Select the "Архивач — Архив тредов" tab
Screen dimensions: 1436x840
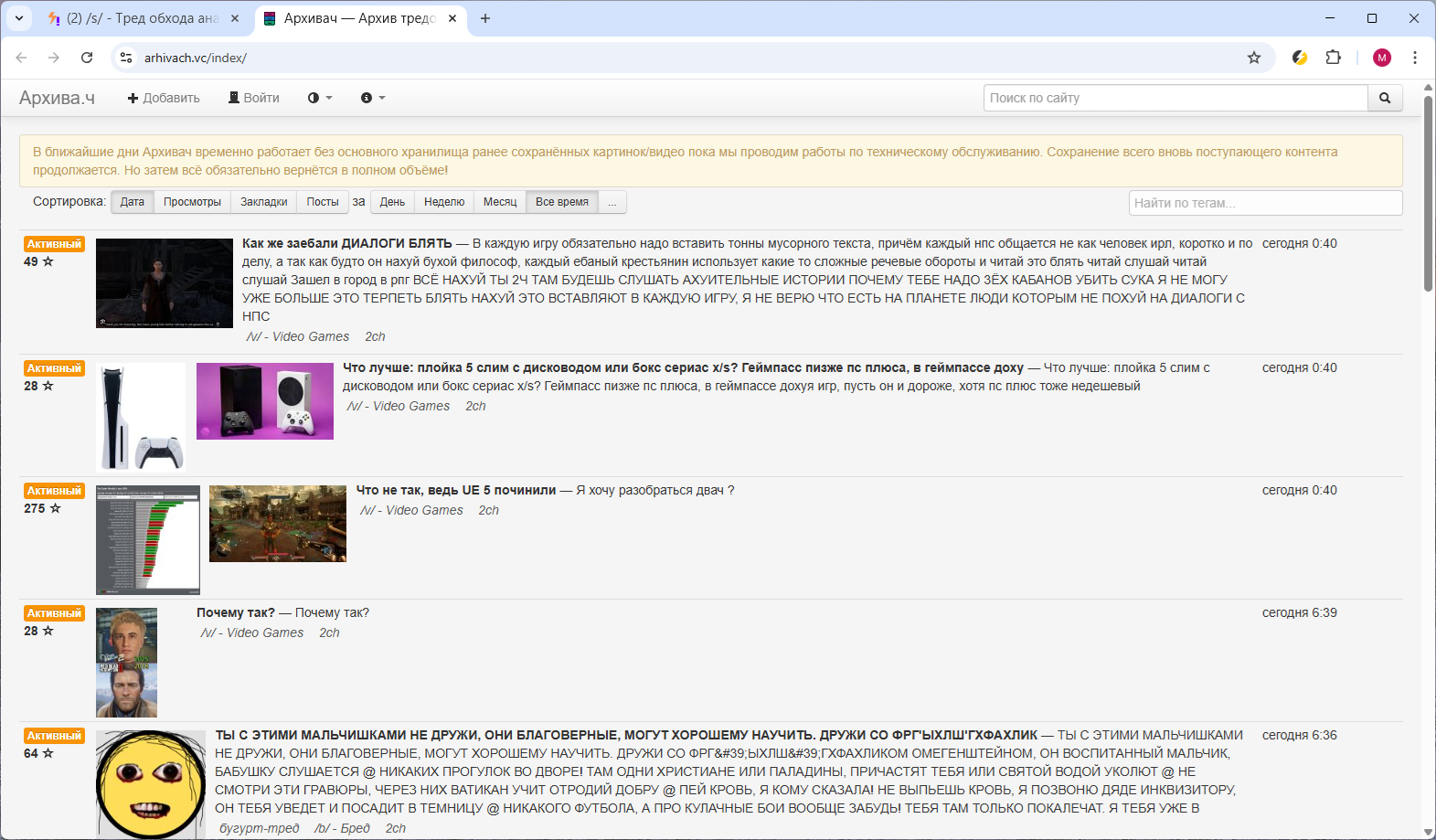360,18
